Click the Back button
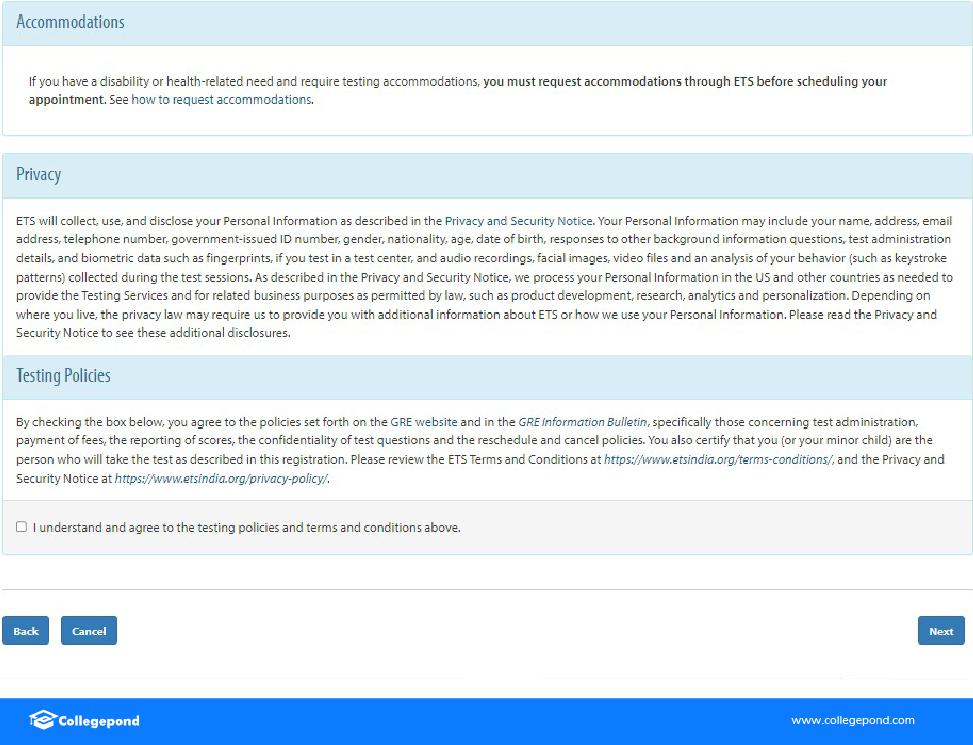 [x=26, y=631]
